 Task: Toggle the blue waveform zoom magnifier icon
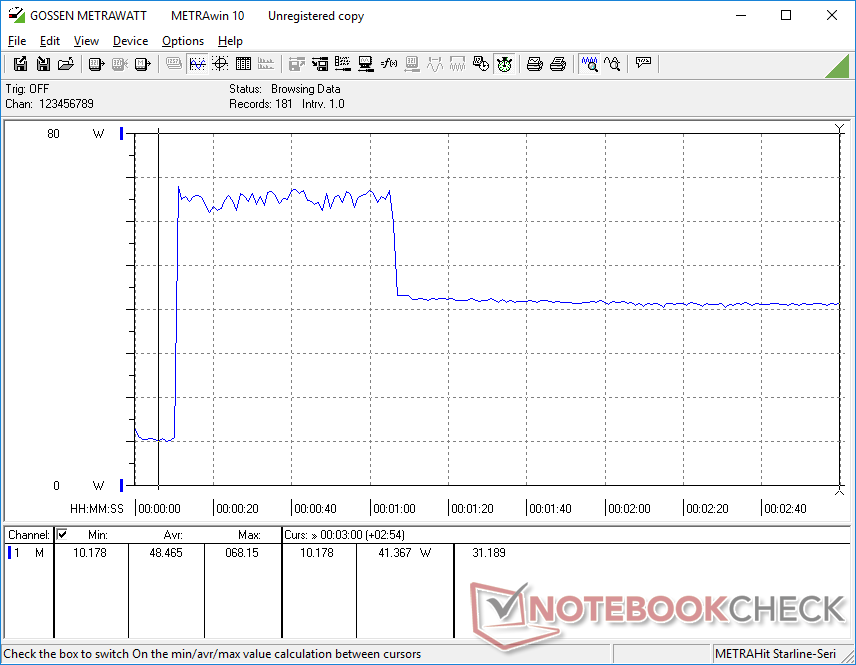(x=590, y=64)
